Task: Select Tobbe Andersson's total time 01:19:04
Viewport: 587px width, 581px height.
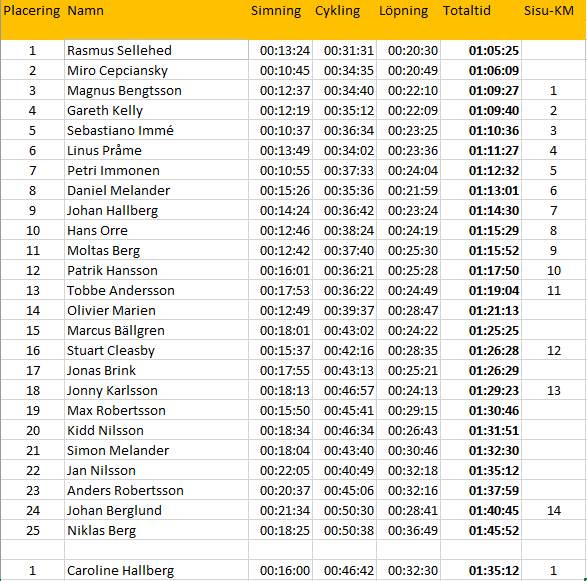Action: 481,290
